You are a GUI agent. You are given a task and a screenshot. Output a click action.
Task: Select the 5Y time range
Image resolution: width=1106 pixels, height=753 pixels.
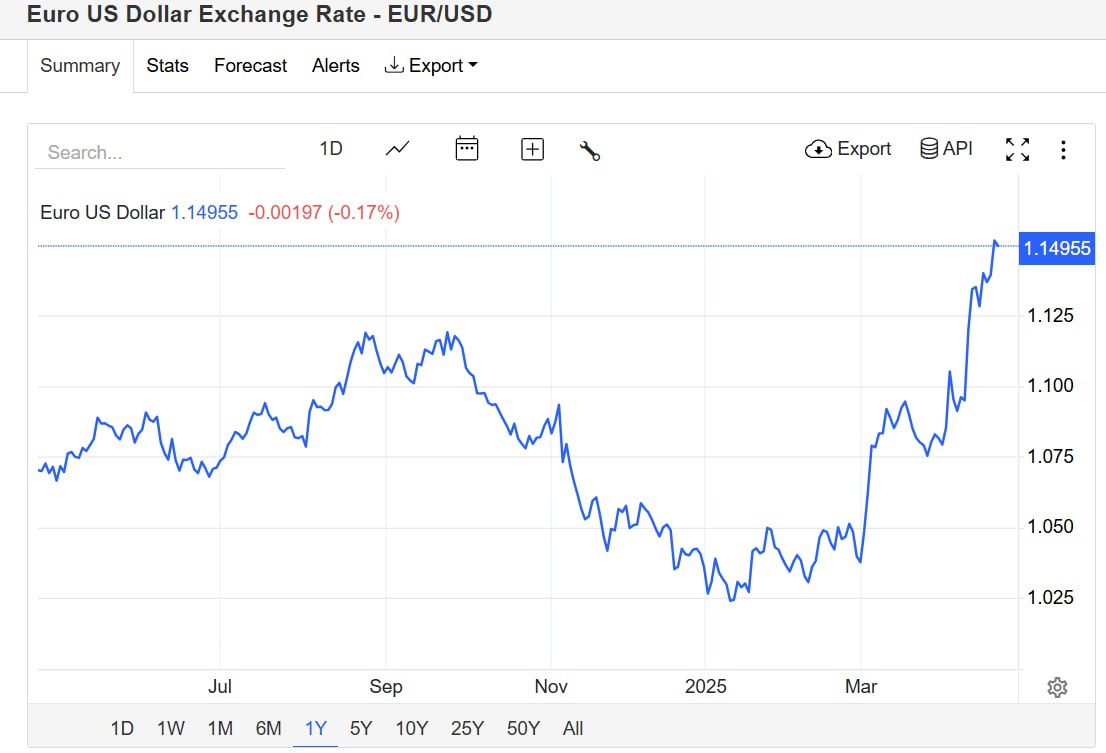(x=361, y=728)
